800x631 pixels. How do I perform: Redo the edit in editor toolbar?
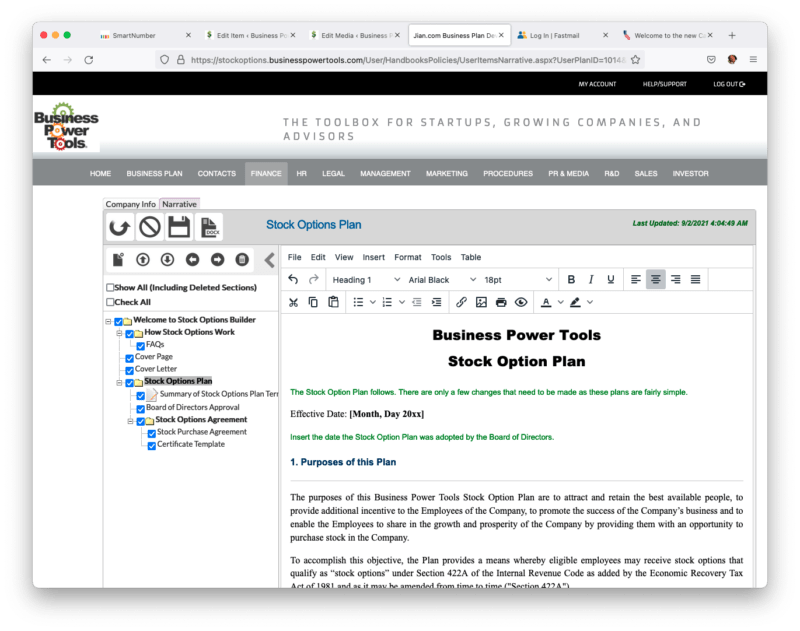coord(313,280)
